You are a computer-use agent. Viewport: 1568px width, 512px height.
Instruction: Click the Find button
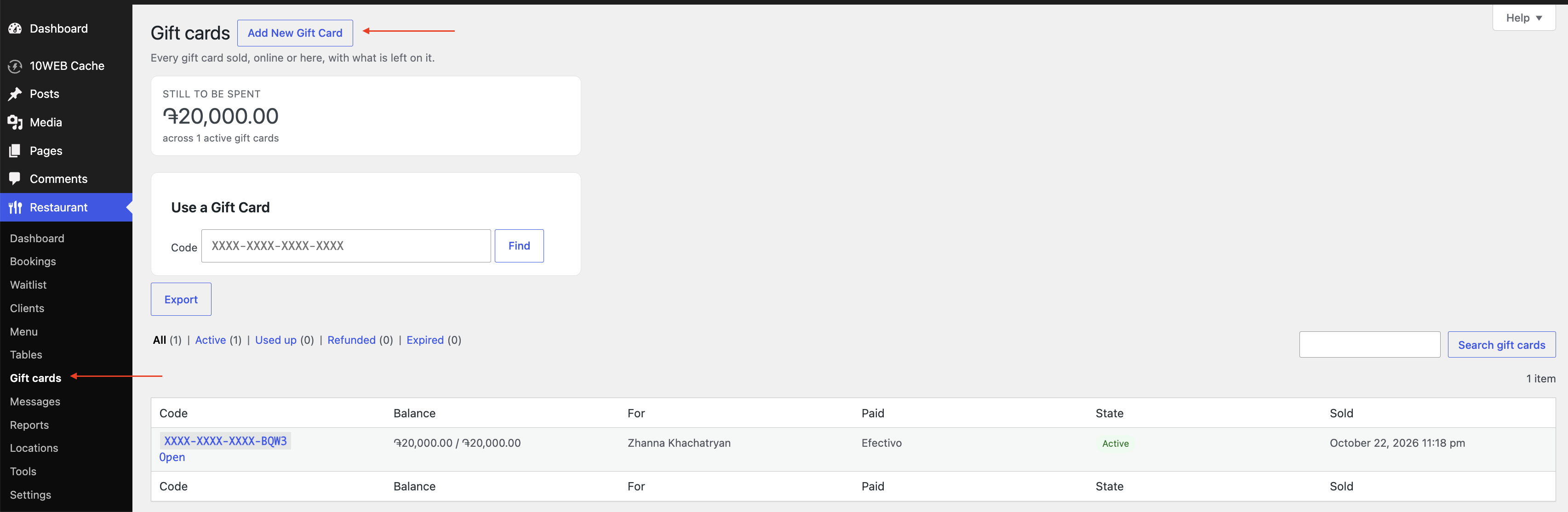coord(519,246)
